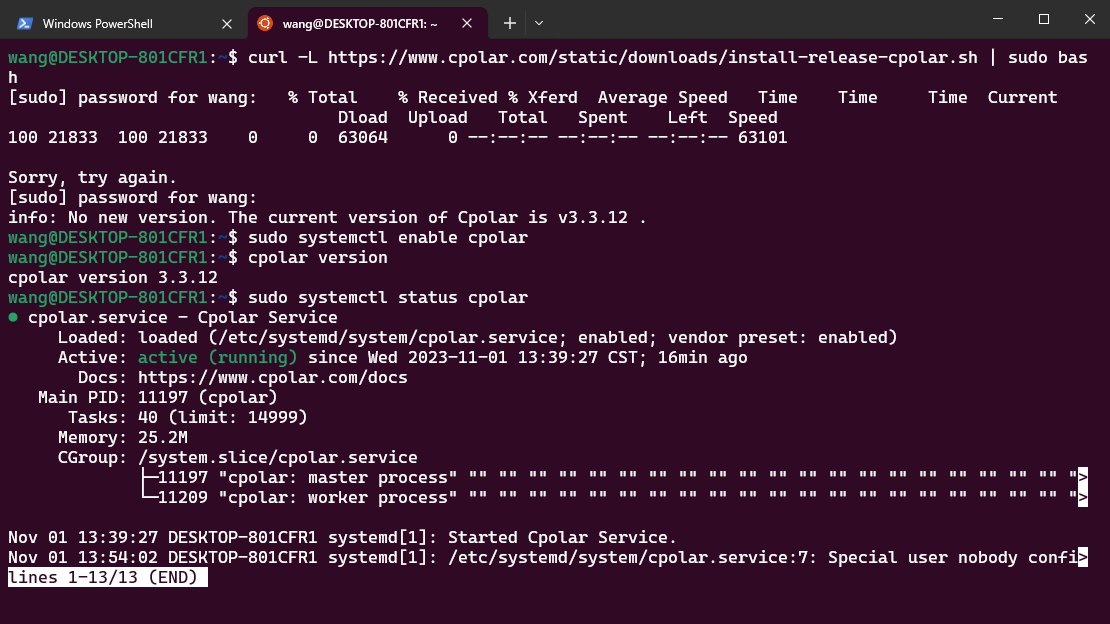This screenshot has height=624, width=1110.
Task: Close the Windows PowerShell tab
Action: point(227,23)
